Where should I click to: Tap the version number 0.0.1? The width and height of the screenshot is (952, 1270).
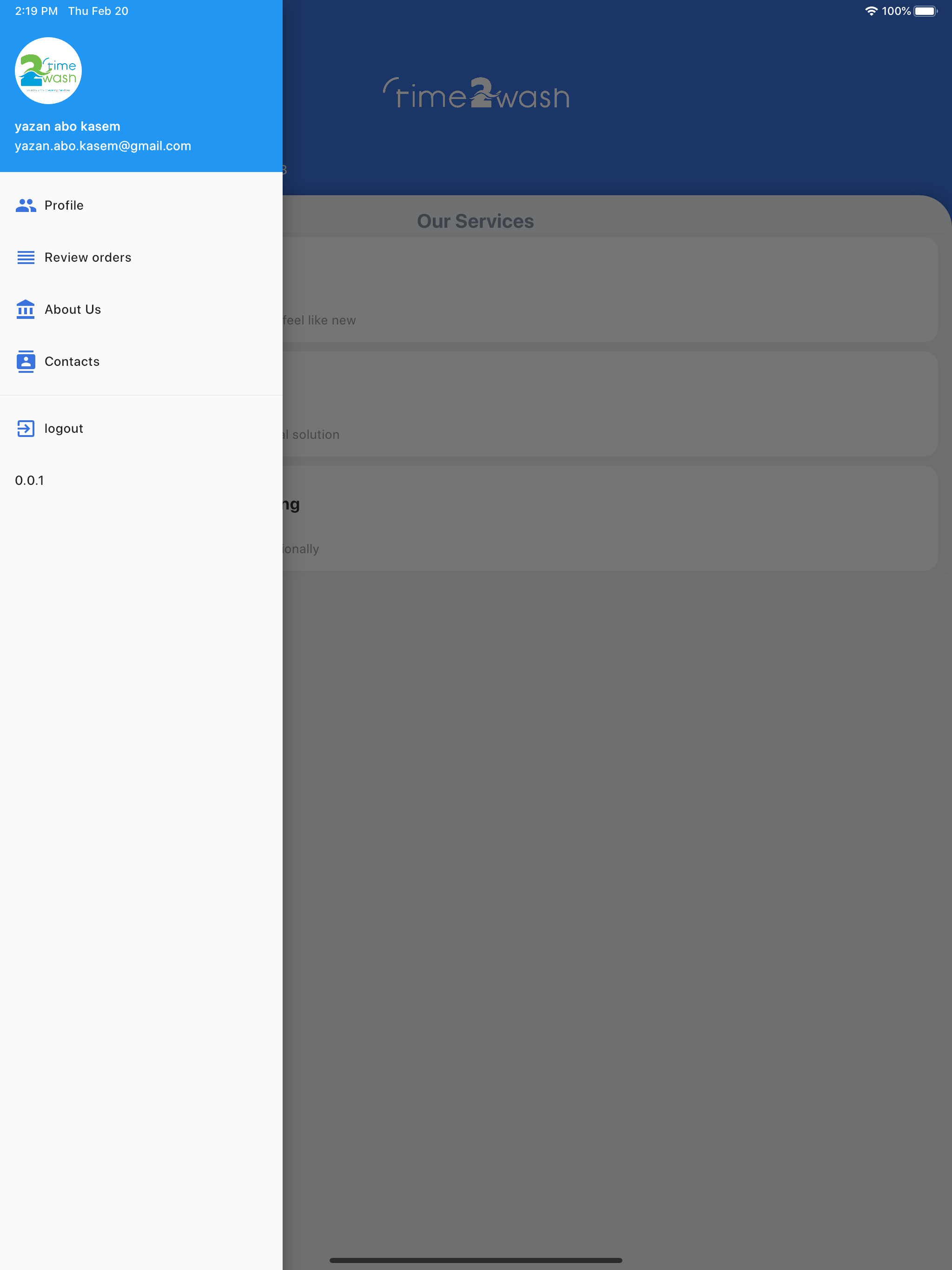click(29, 481)
